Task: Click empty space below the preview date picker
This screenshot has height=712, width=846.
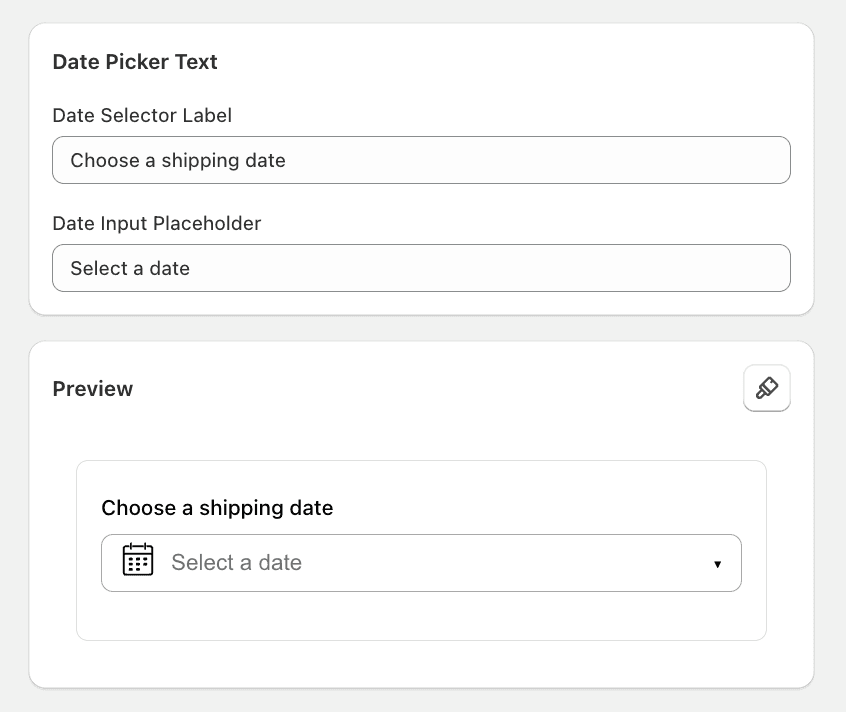Action: pyautogui.click(x=420, y=617)
